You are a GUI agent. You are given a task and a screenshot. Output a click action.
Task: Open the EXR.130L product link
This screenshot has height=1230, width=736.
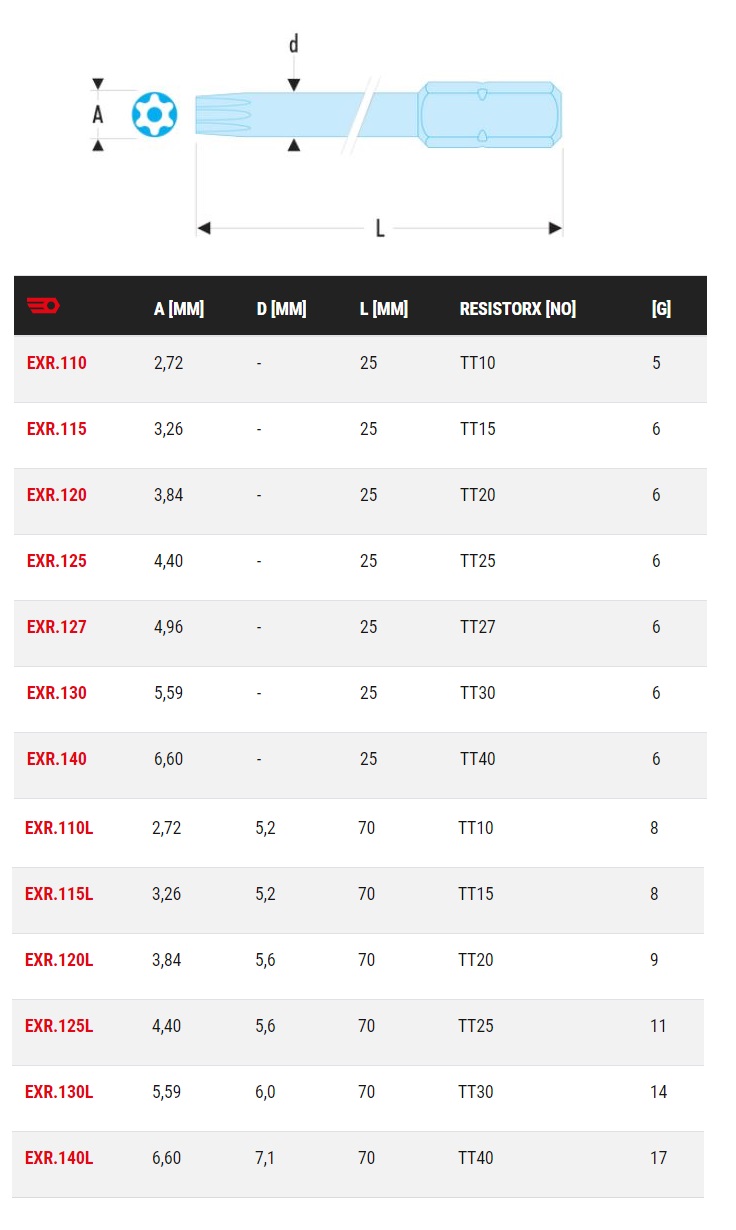pos(59,1092)
